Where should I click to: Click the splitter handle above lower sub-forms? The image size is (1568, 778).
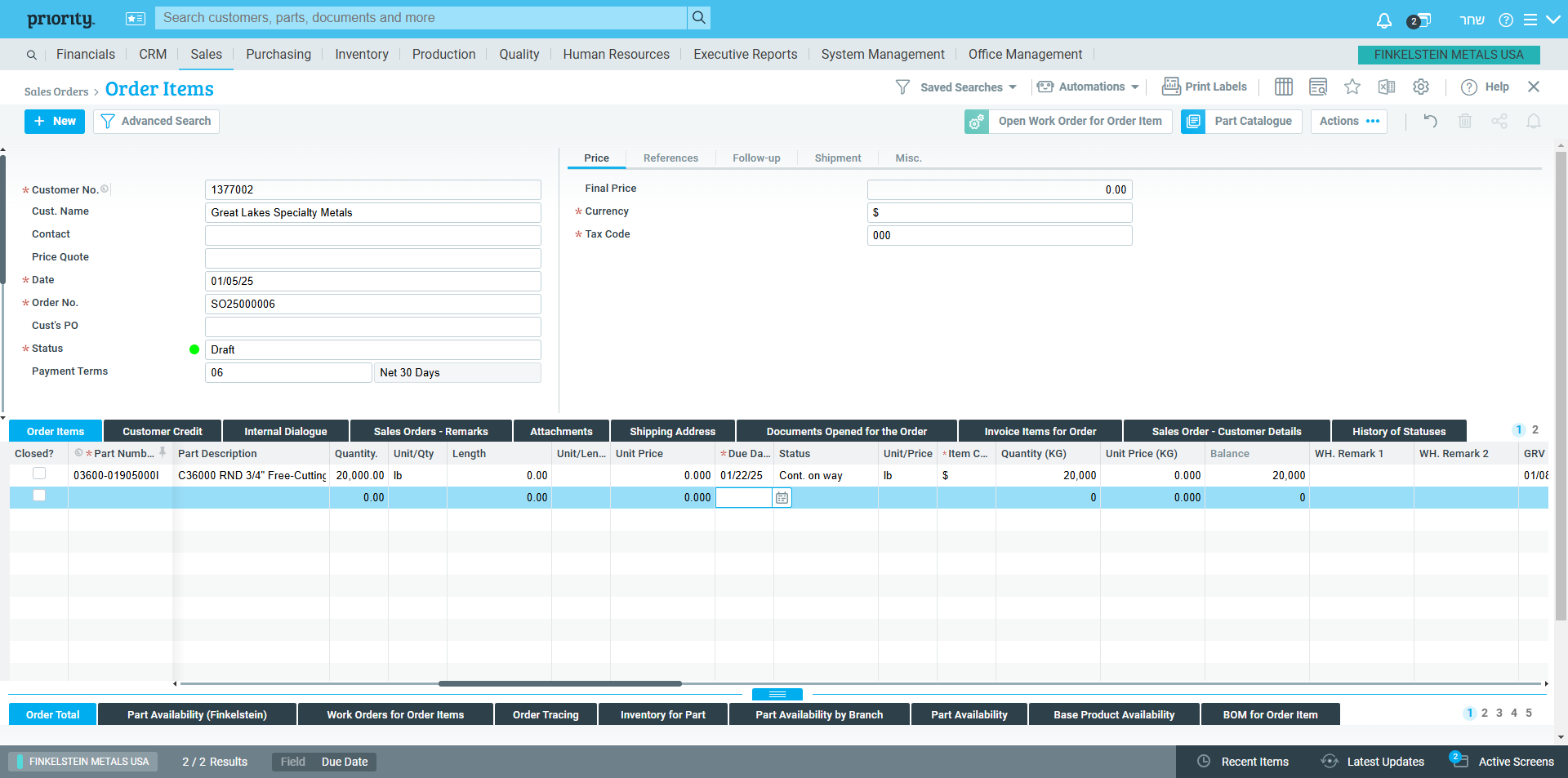777,694
